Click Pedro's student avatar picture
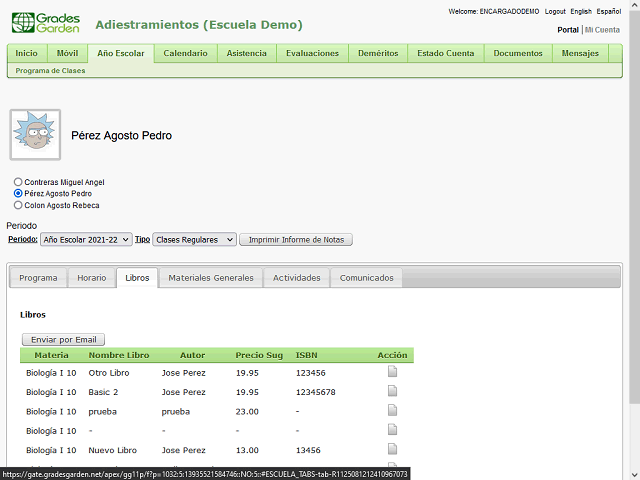This screenshot has width=640, height=480. (36, 135)
